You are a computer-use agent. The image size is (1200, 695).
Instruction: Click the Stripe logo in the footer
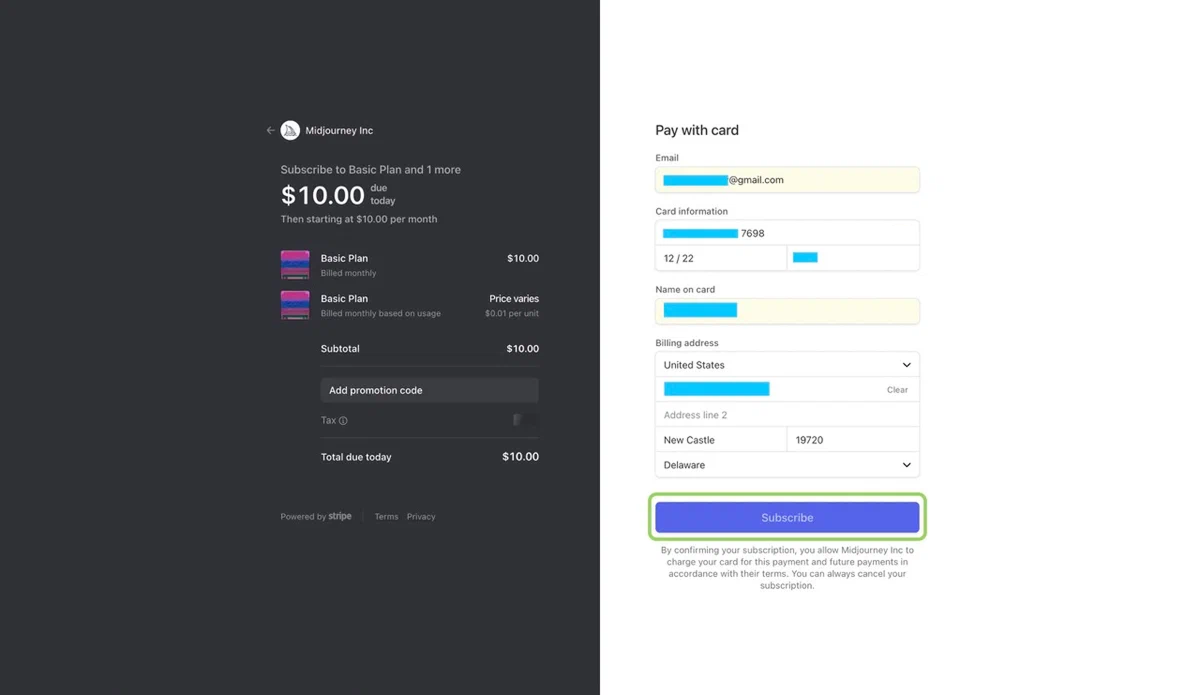click(x=340, y=516)
